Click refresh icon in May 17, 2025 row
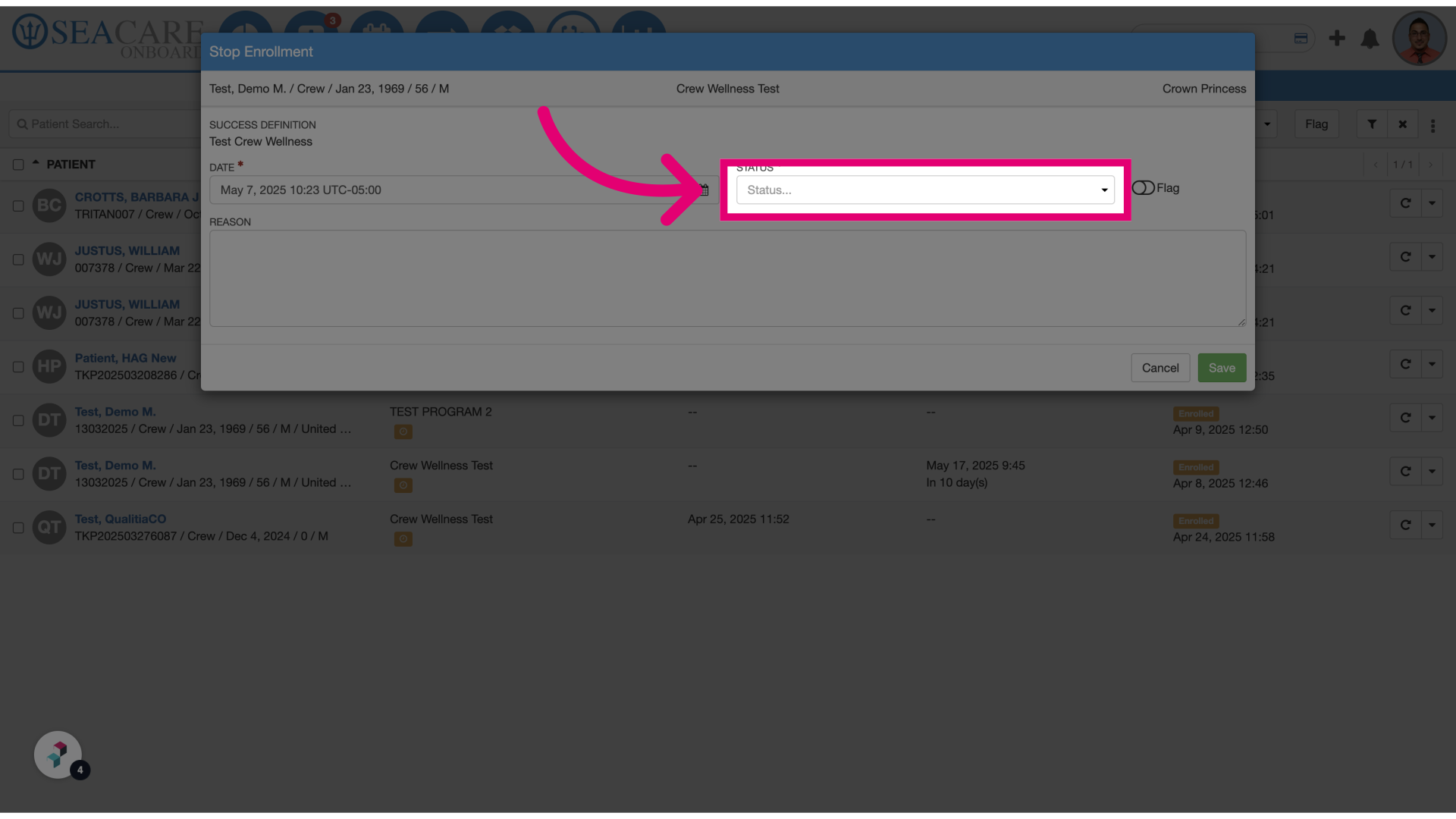The height and width of the screenshot is (819, 1456). 1405,472
